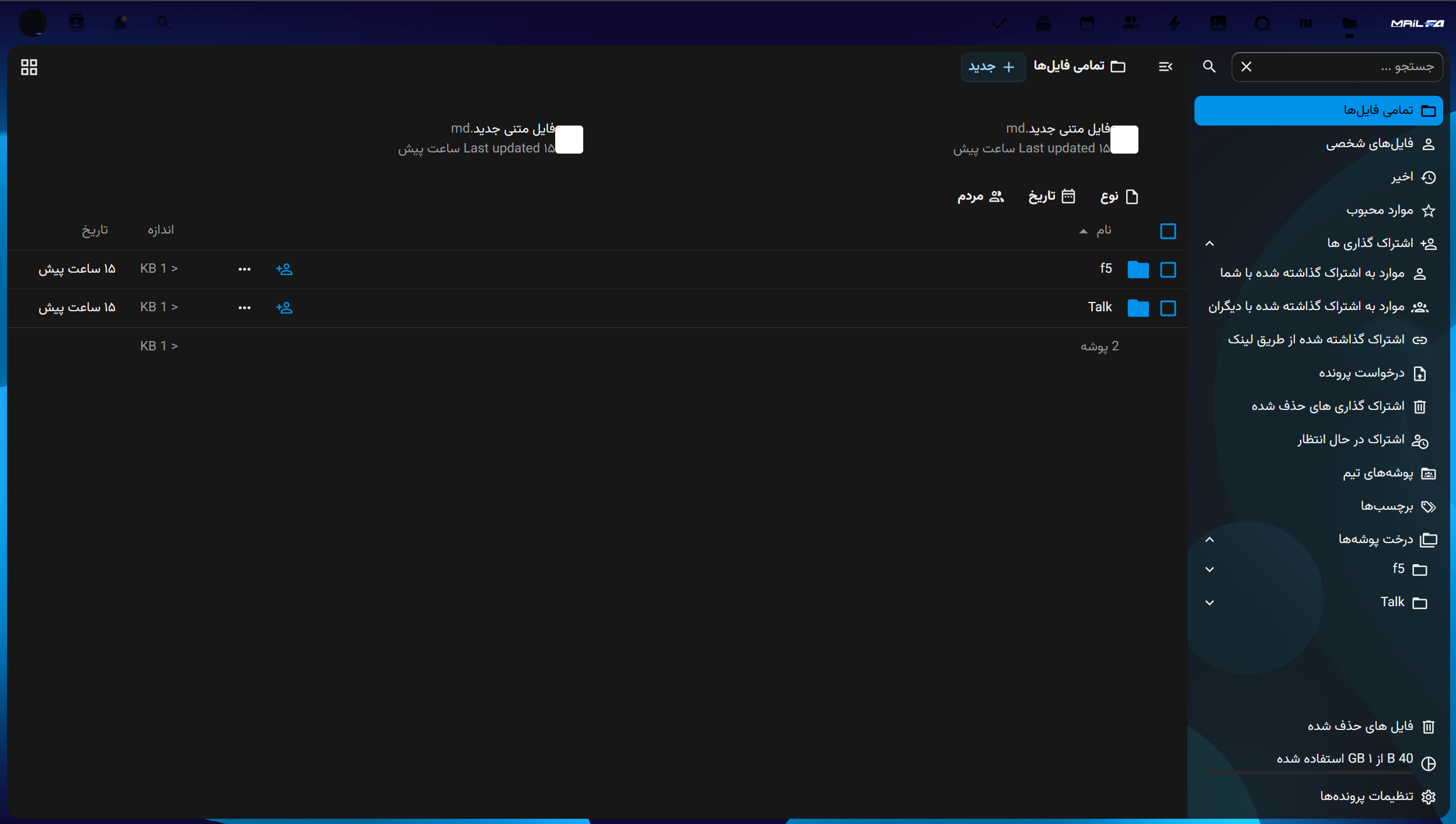Screen dimensions: 1456x824
Task: Open the left recent file card فایل متنی جدید.md
Action: 490,139
